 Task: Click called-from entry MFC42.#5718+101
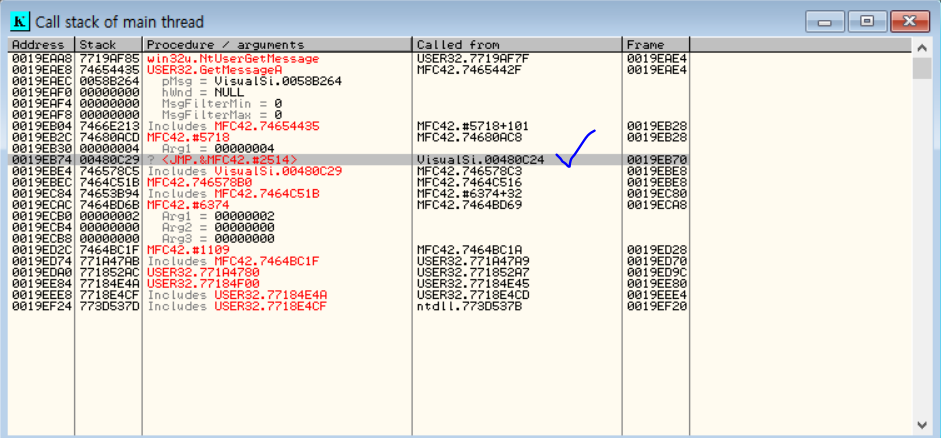pos(474,126)
